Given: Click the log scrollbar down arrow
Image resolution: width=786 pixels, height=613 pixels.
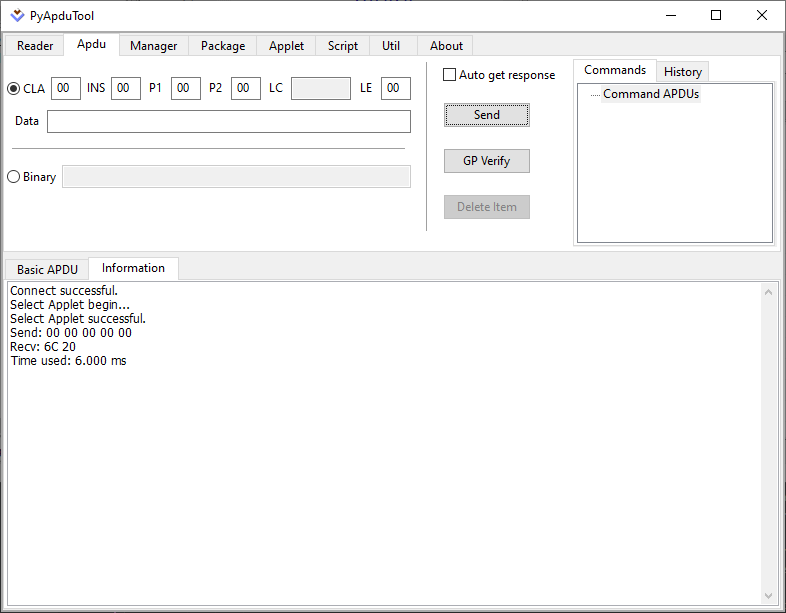Looking at the screenshot, I should click(769, 596).
